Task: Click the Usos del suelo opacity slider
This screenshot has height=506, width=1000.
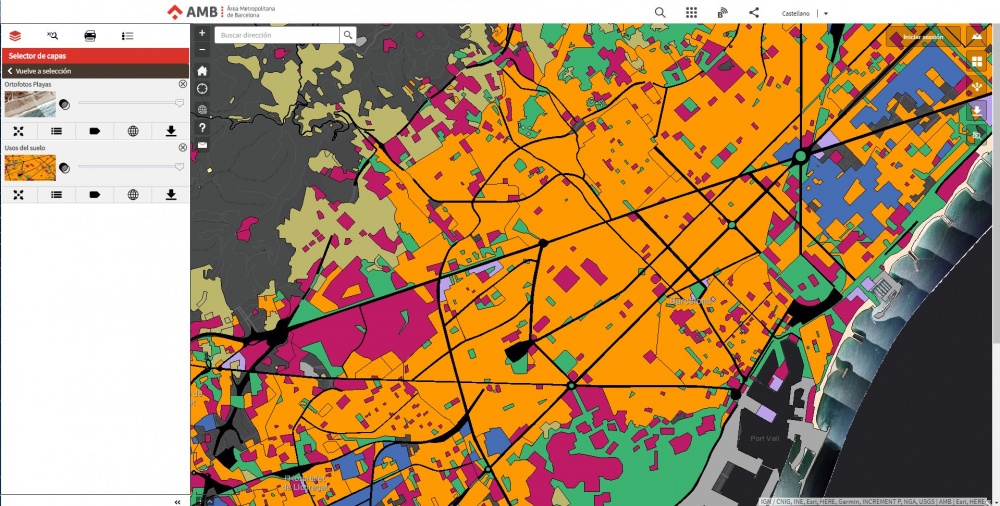Action: point(130,167)
